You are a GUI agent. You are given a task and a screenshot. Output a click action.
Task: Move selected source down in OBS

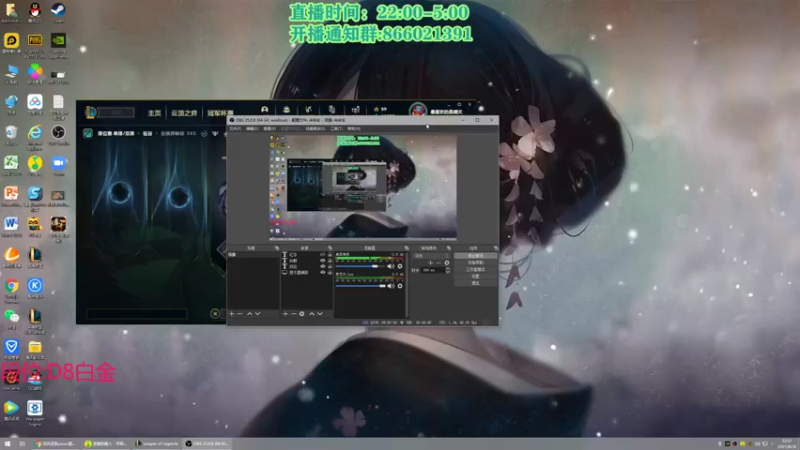click(x=320, y=314)
